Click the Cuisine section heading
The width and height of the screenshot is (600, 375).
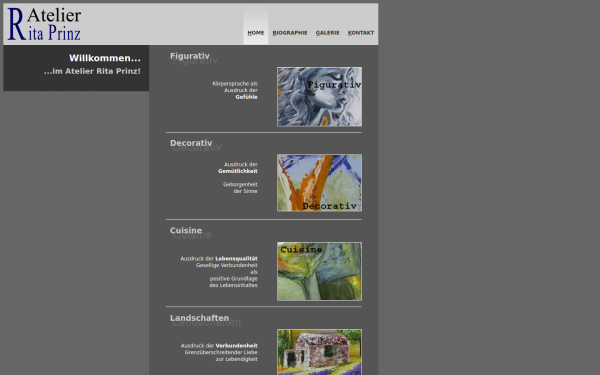pos(186,230)
